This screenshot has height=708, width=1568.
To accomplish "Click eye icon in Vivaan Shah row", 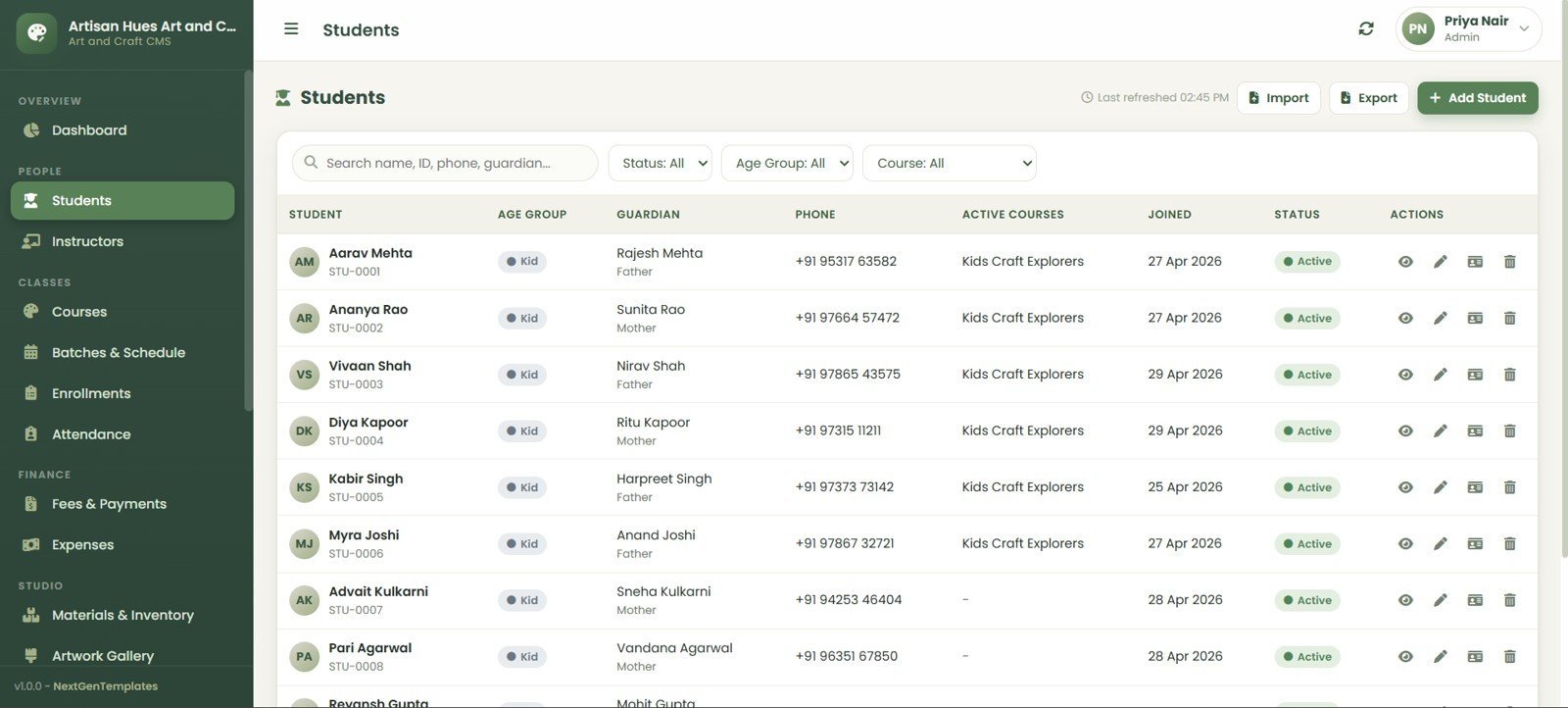I will tap(1405, 375).
